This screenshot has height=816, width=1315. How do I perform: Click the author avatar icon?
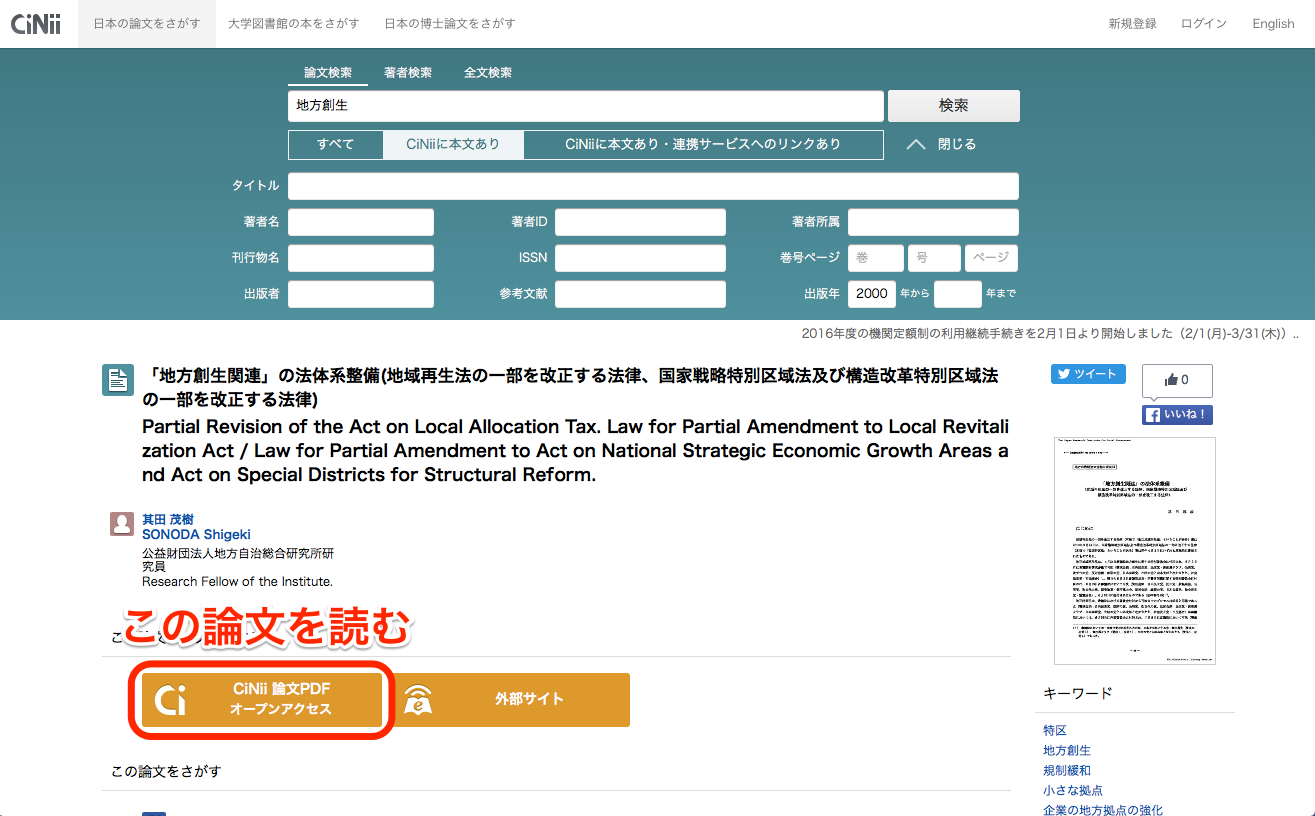(122, 524)
